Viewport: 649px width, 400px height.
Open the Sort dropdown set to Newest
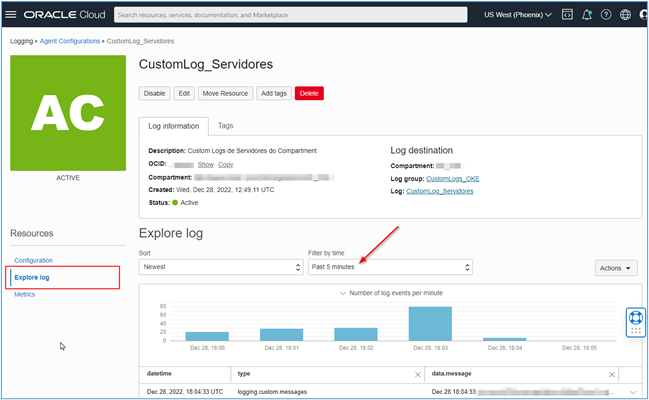(221, 267)
